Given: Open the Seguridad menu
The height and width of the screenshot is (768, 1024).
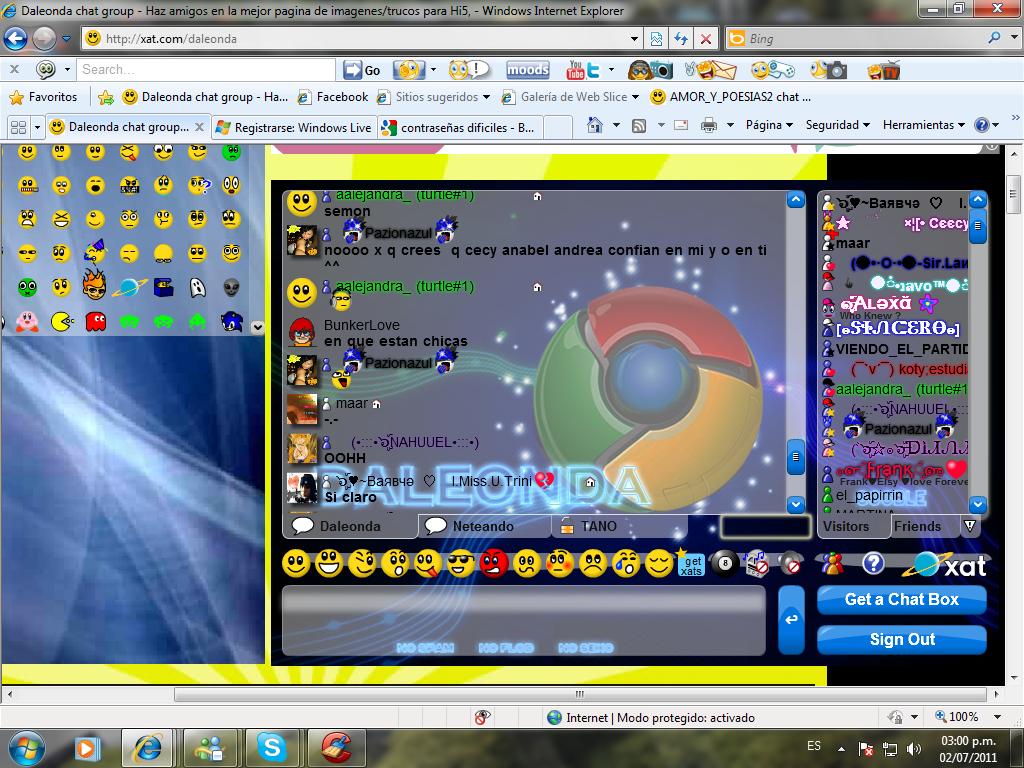Looking at the screenshot, I should (x=838, y=125).
